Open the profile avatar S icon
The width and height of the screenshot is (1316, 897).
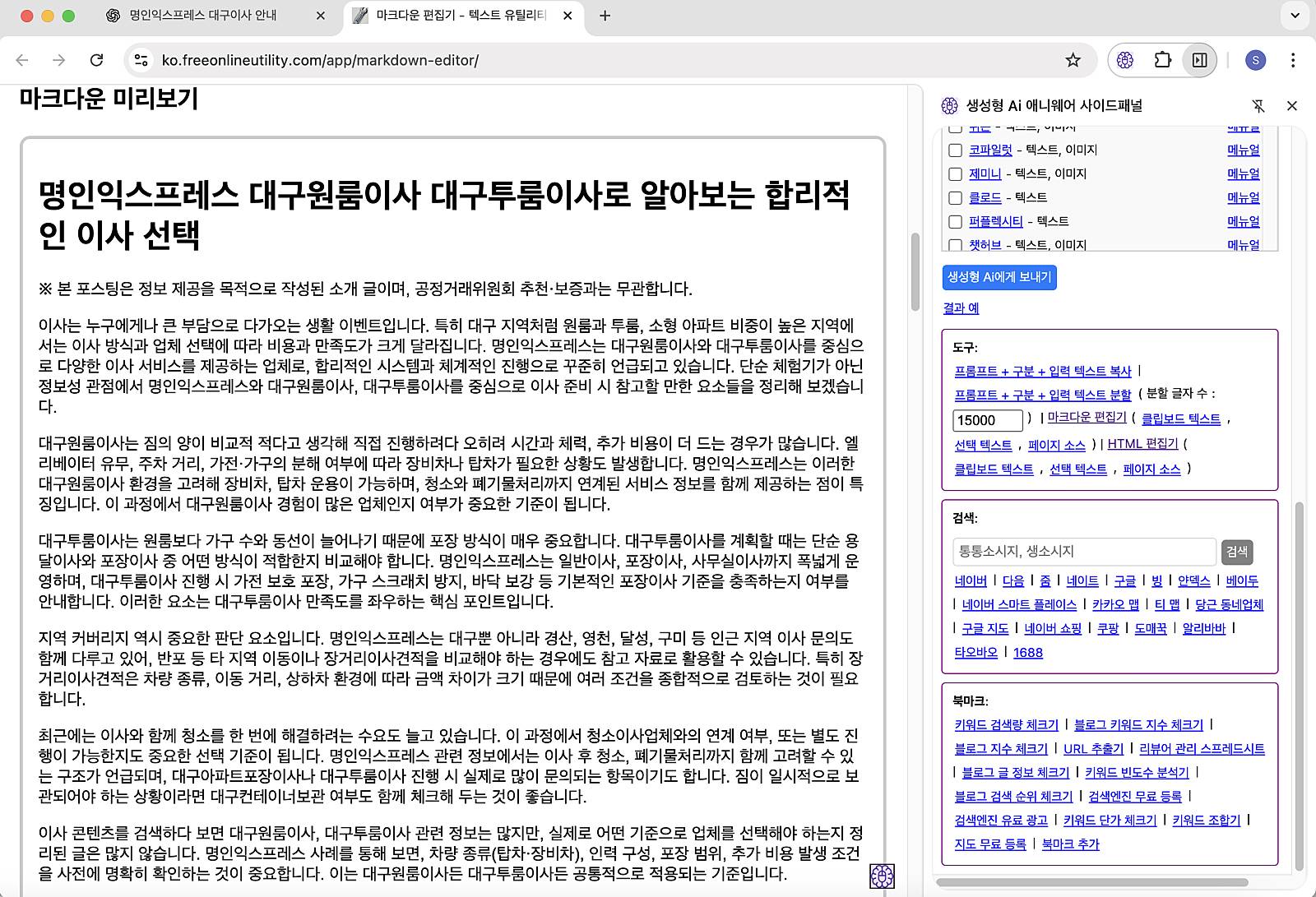click(x=1255, y=60)
